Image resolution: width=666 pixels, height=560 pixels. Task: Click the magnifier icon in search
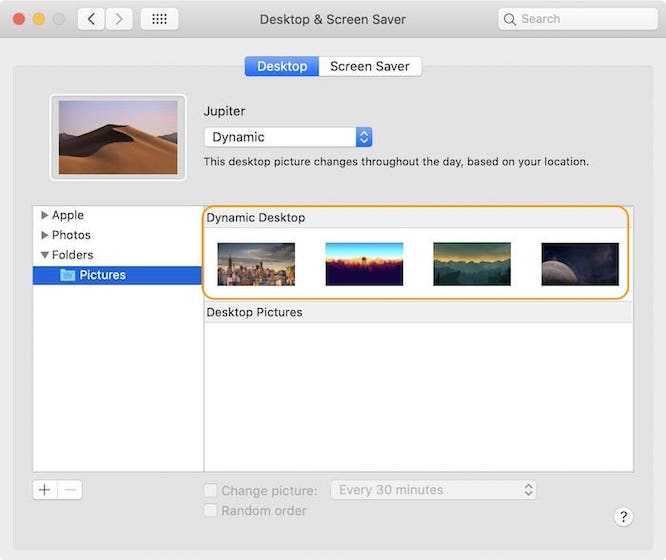point(509,19)
